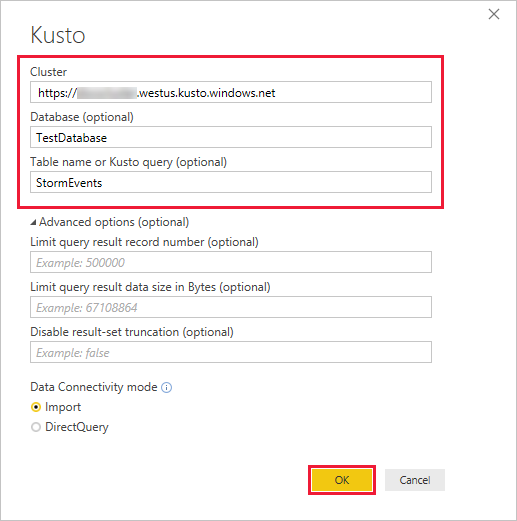
Task: Click the Kusto dialog title
Action: (x=58, y=35)
